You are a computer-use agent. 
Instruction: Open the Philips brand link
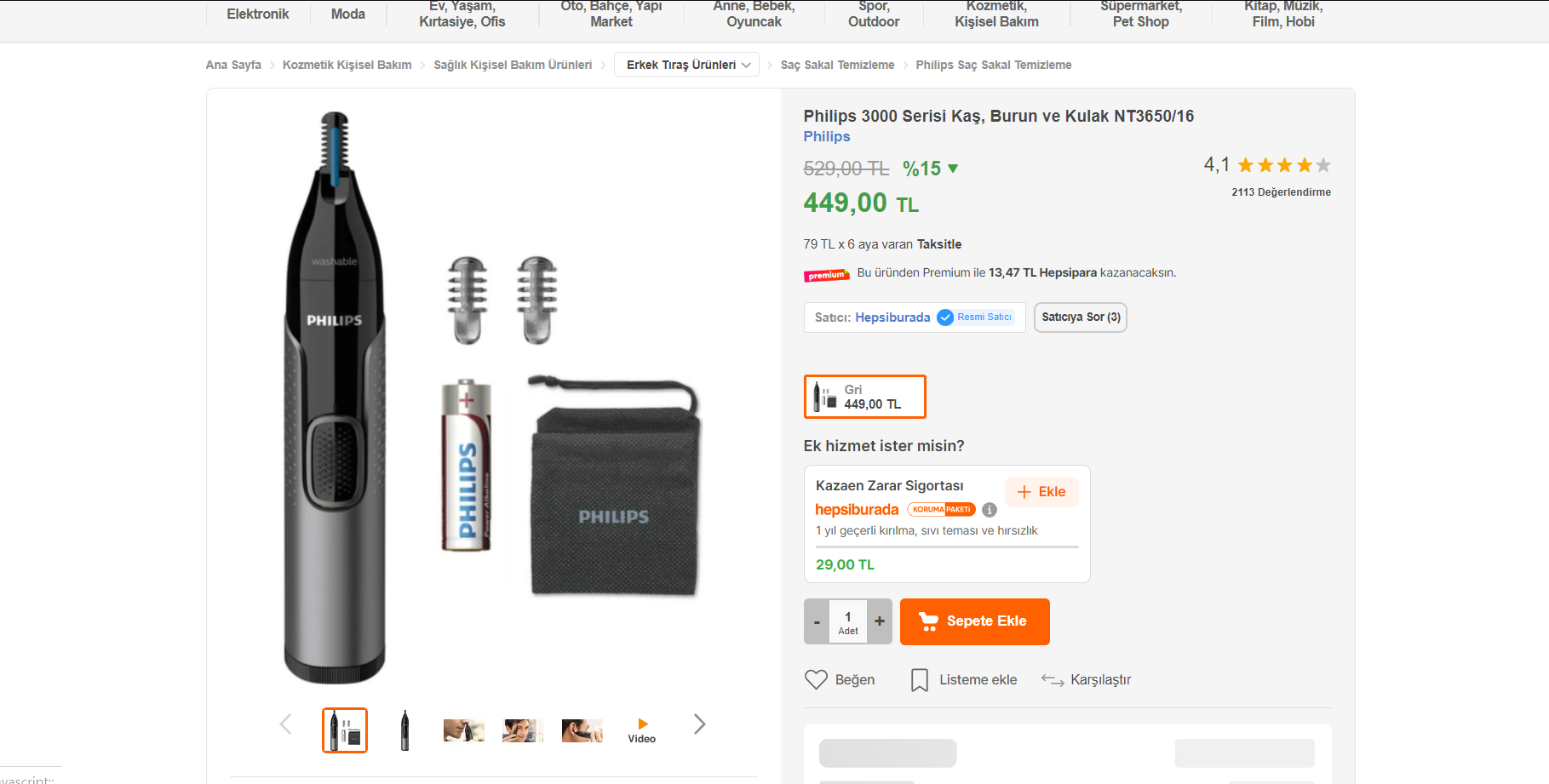coord(826,136)
